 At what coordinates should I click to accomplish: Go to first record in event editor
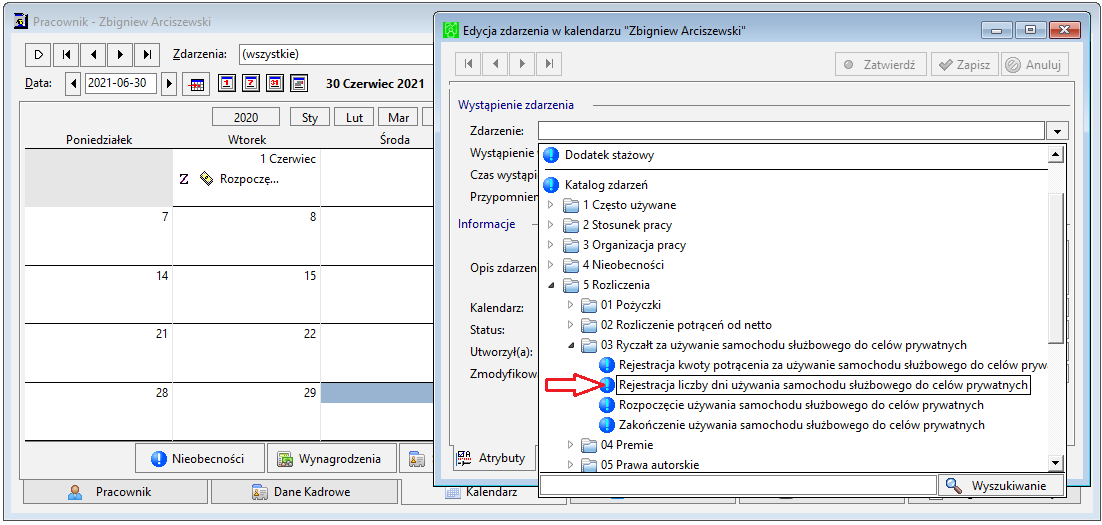tap(469, 64)
